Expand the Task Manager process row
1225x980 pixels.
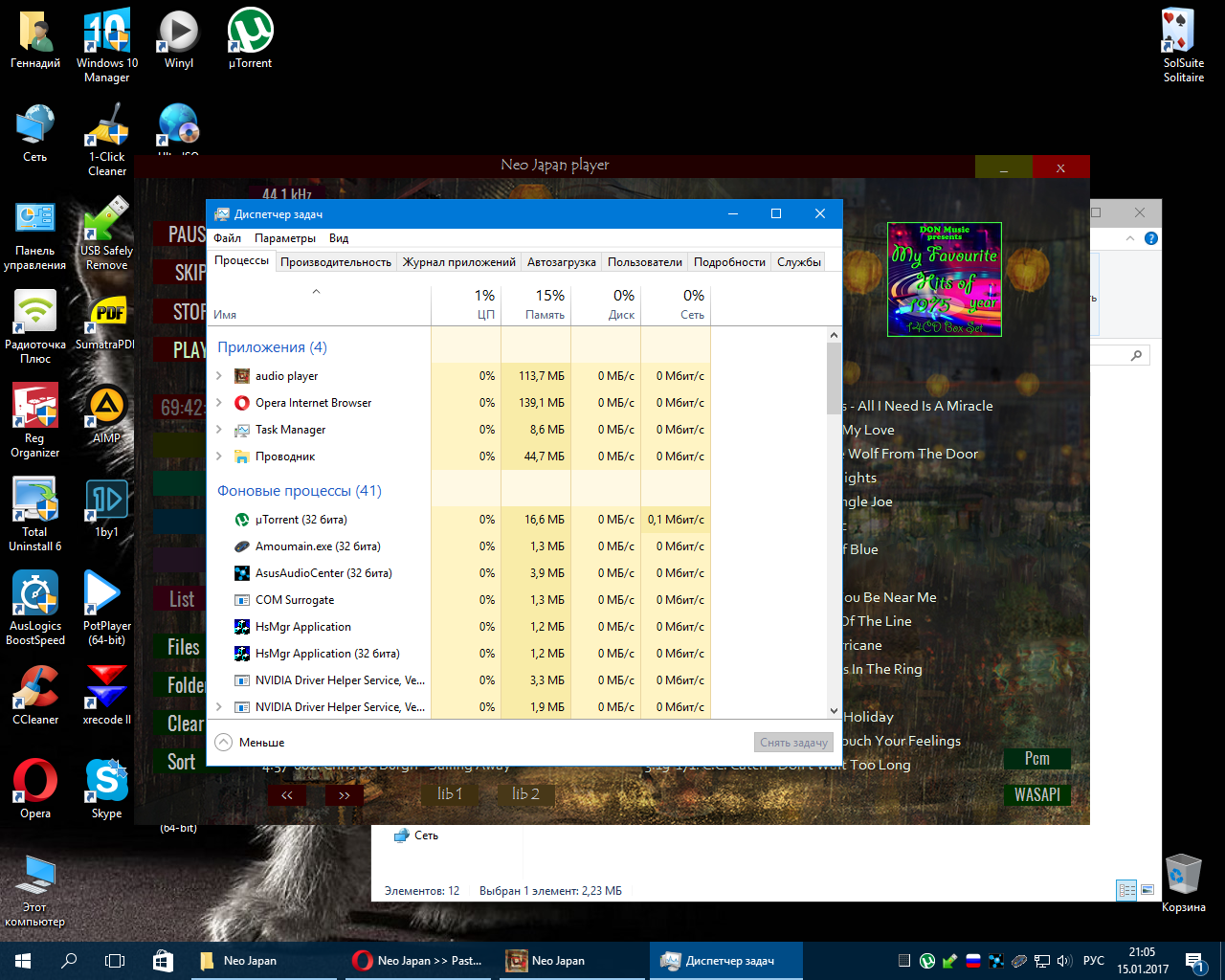219,430
